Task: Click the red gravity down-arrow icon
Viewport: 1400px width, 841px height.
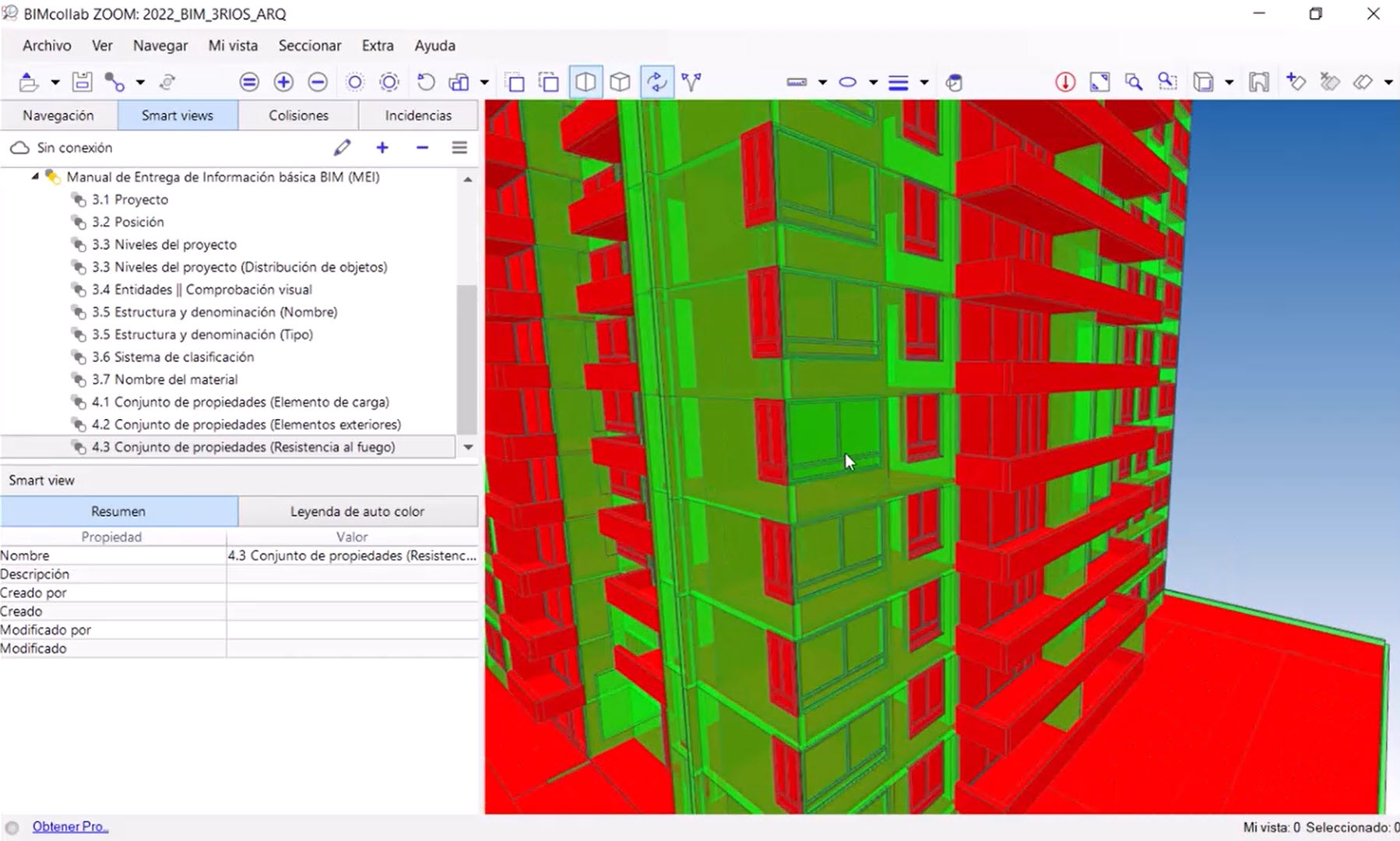Action: pos(1065,82)
